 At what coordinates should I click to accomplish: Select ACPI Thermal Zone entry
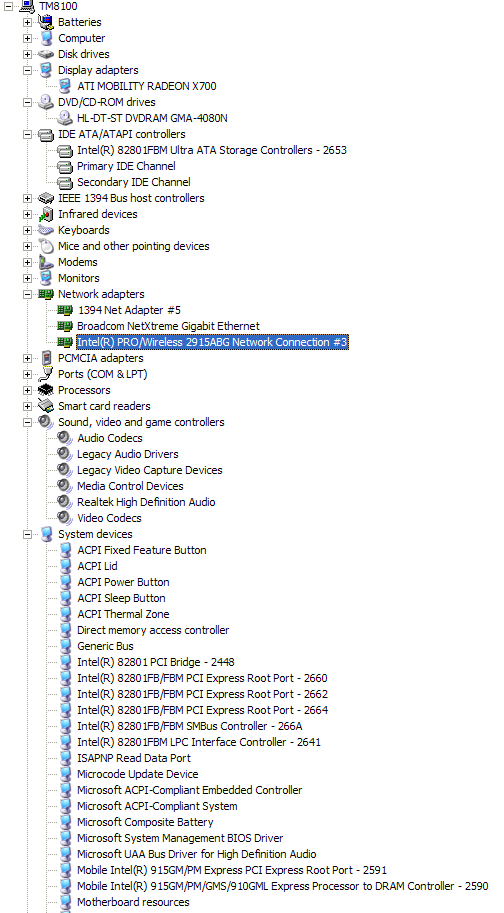[x=123, y=614]
